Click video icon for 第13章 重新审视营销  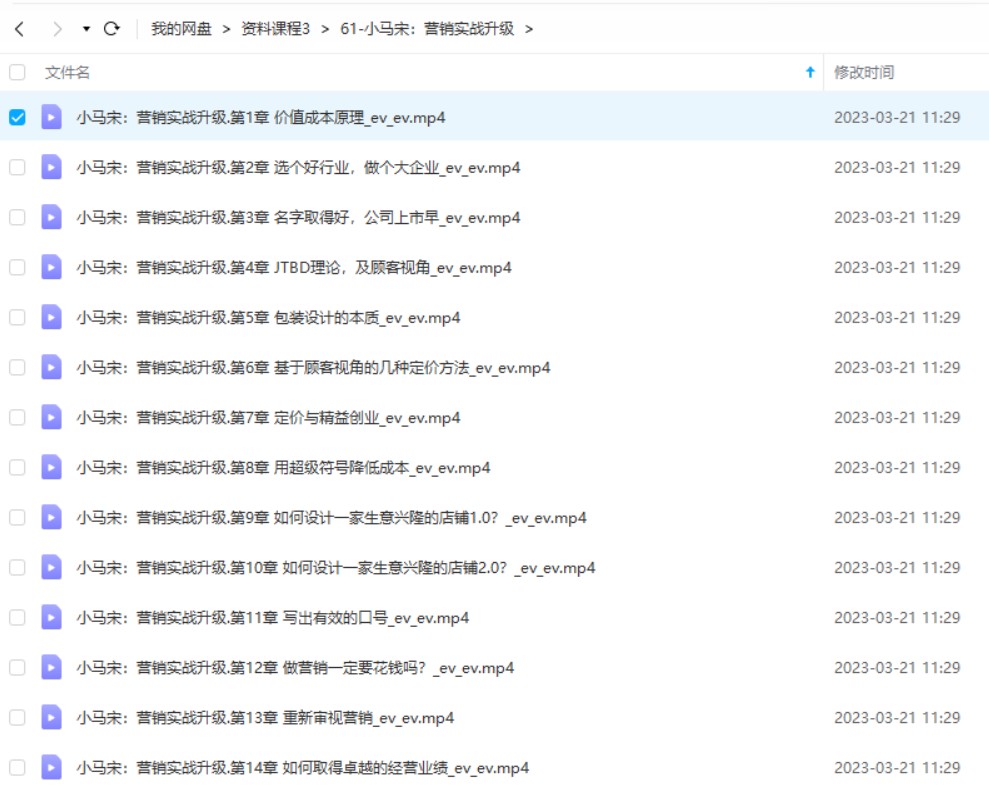(51, 718)
